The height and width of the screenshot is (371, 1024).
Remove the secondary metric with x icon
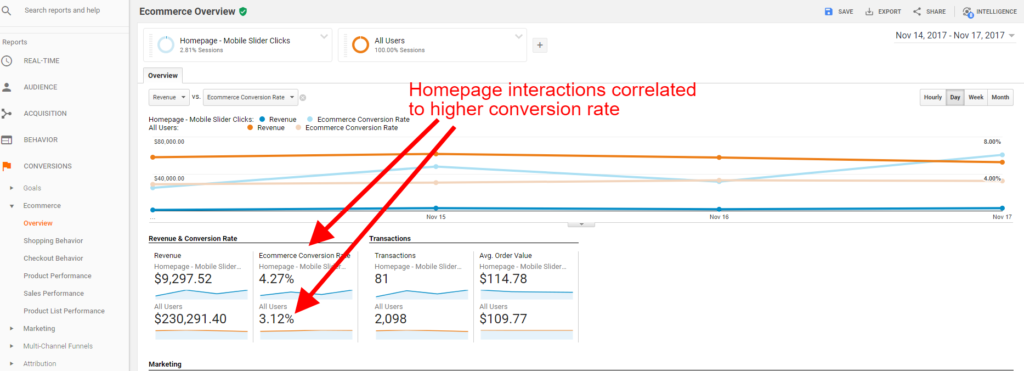pos(303,97)
